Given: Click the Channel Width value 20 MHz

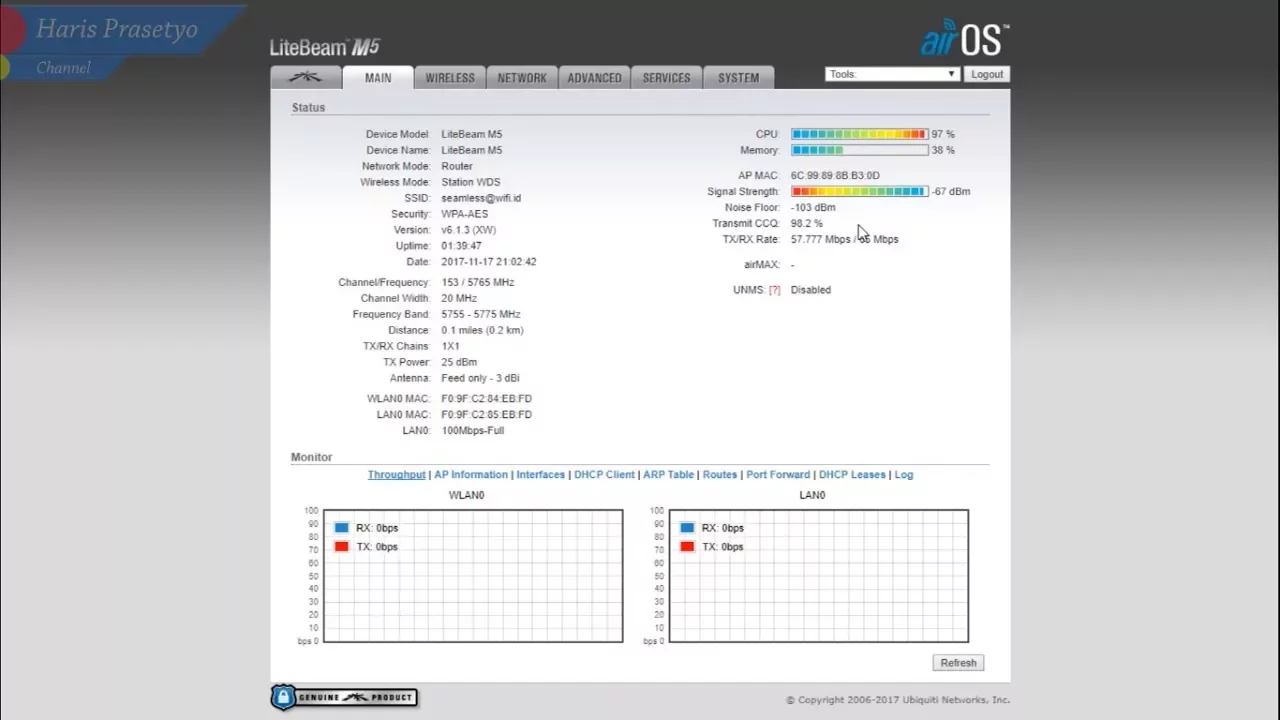Looking at the screenshot, I should click(x=459, y=299).
